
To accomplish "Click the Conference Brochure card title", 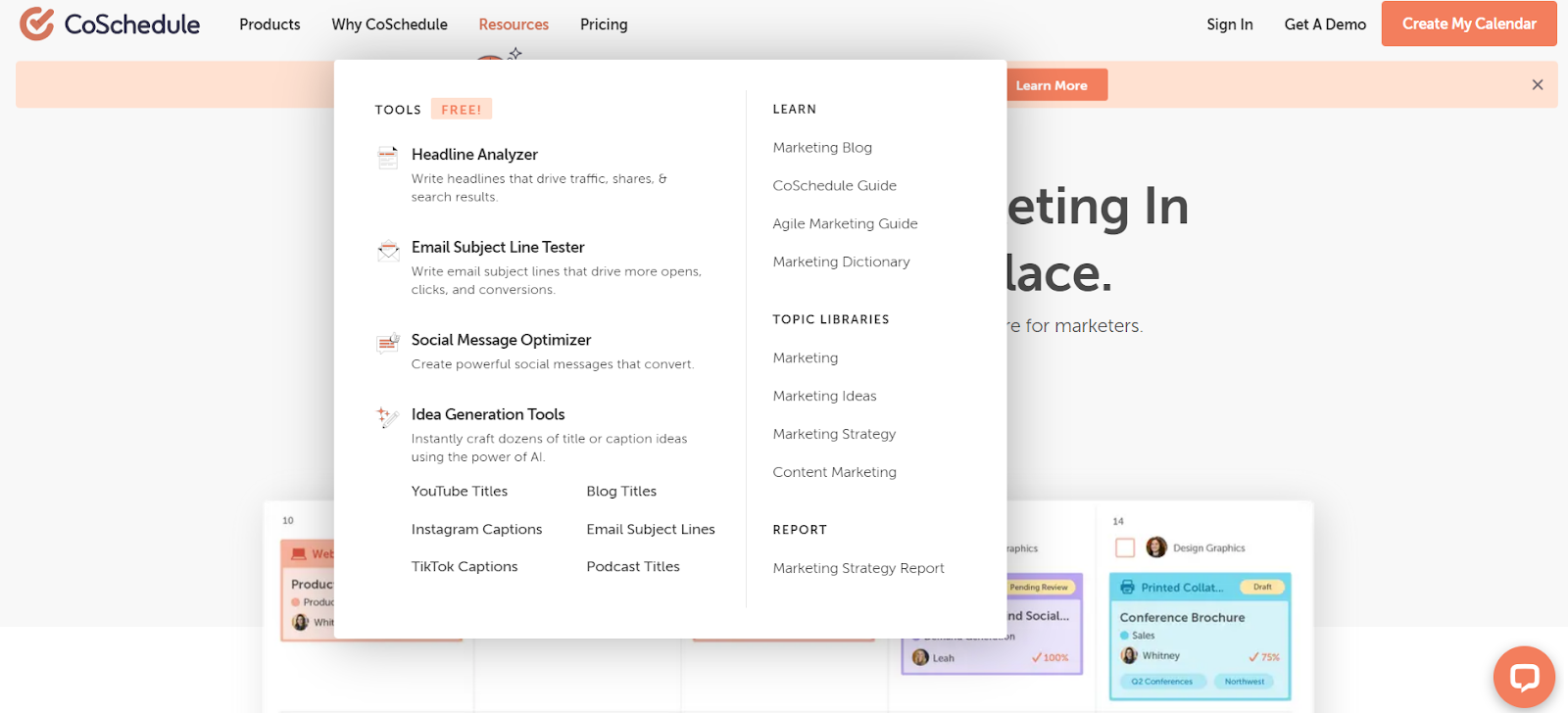I will (x=1182, y=617).
